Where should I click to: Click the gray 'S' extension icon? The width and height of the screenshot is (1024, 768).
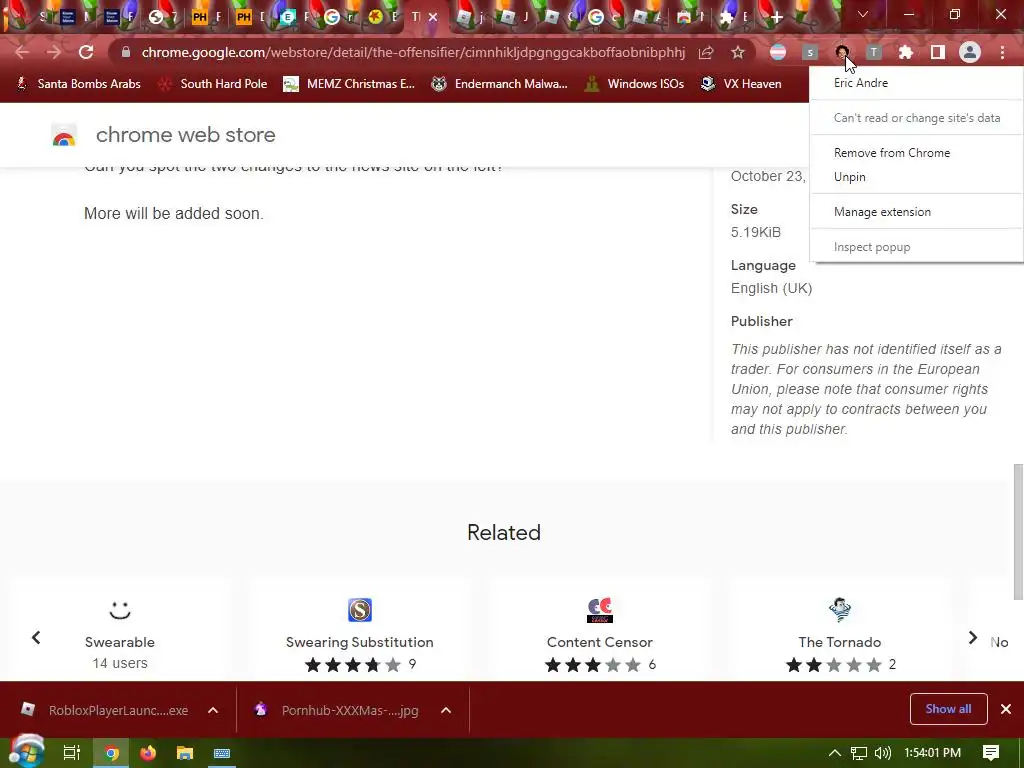(x=810, y=52)
